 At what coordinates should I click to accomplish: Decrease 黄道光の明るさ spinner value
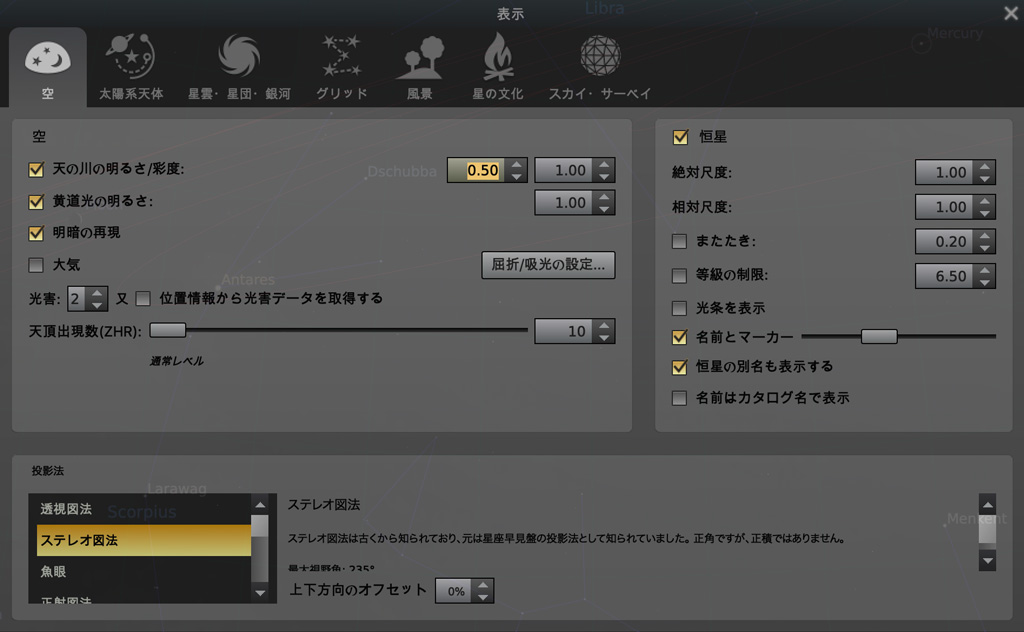point(604,209)
